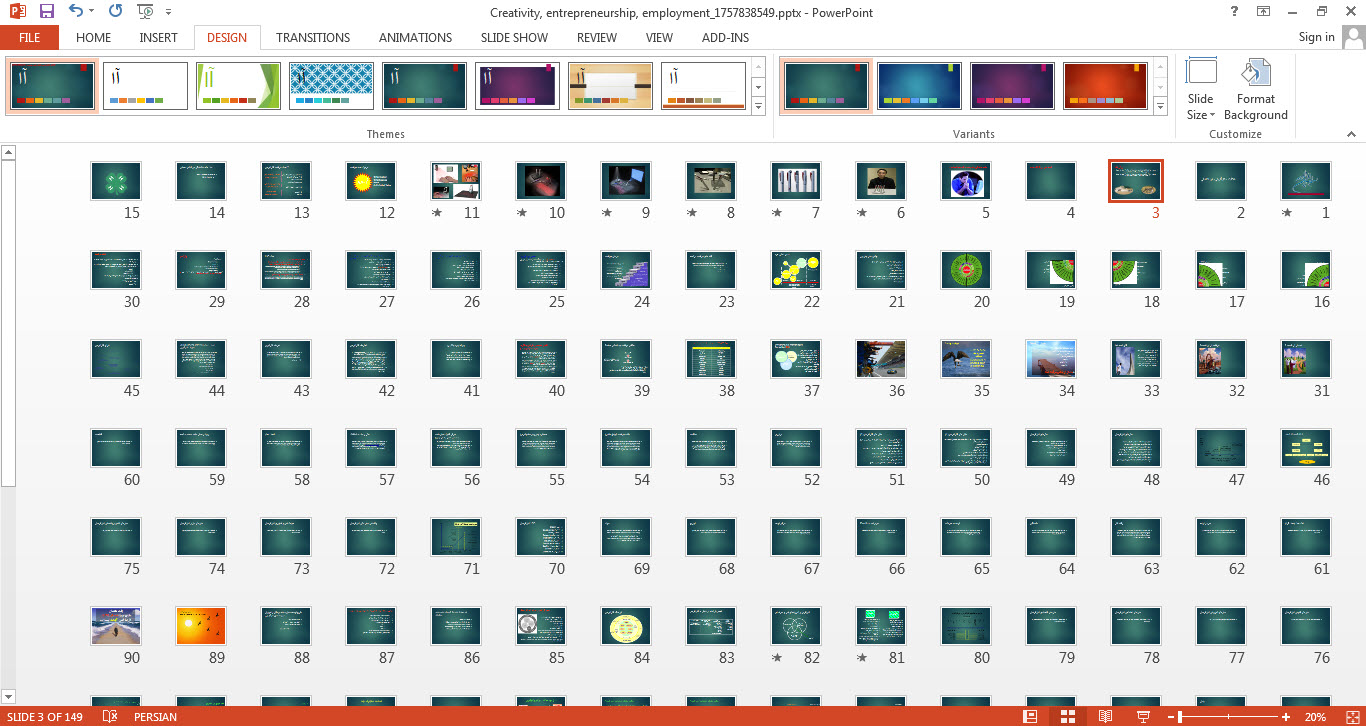This screenshot has width=1366, height=726.
Task: Expand the Variants gallery More arrow
Action: [x=1160, y=106]
